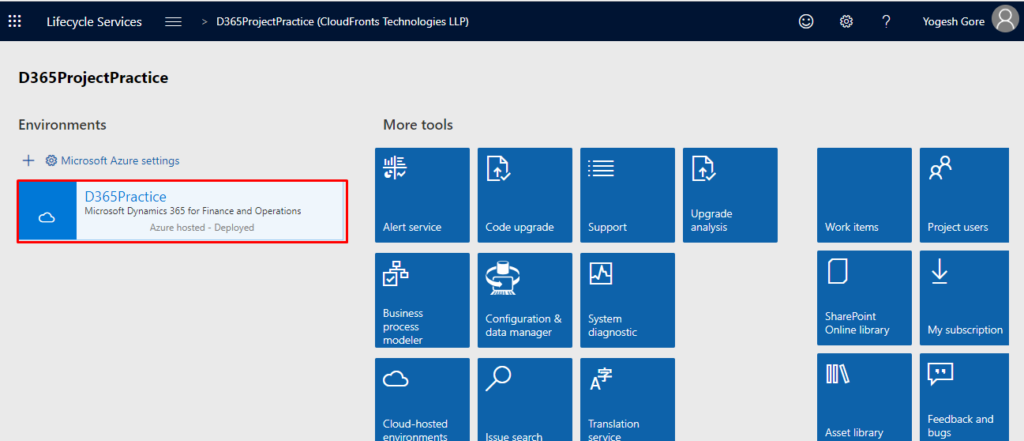1024x441 pixels.
Task: Open the Code upgrade tile
Action: click(524, 195)
